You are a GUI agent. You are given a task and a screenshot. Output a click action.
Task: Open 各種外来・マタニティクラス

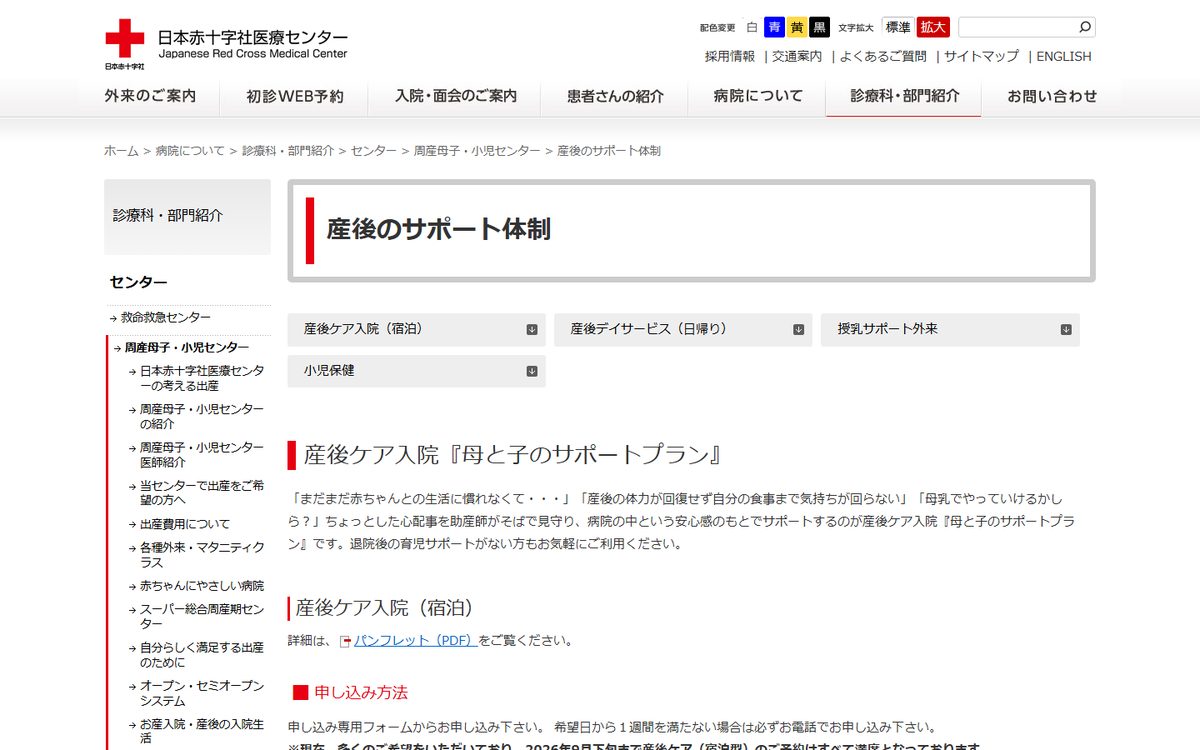(x=203, y=555)
